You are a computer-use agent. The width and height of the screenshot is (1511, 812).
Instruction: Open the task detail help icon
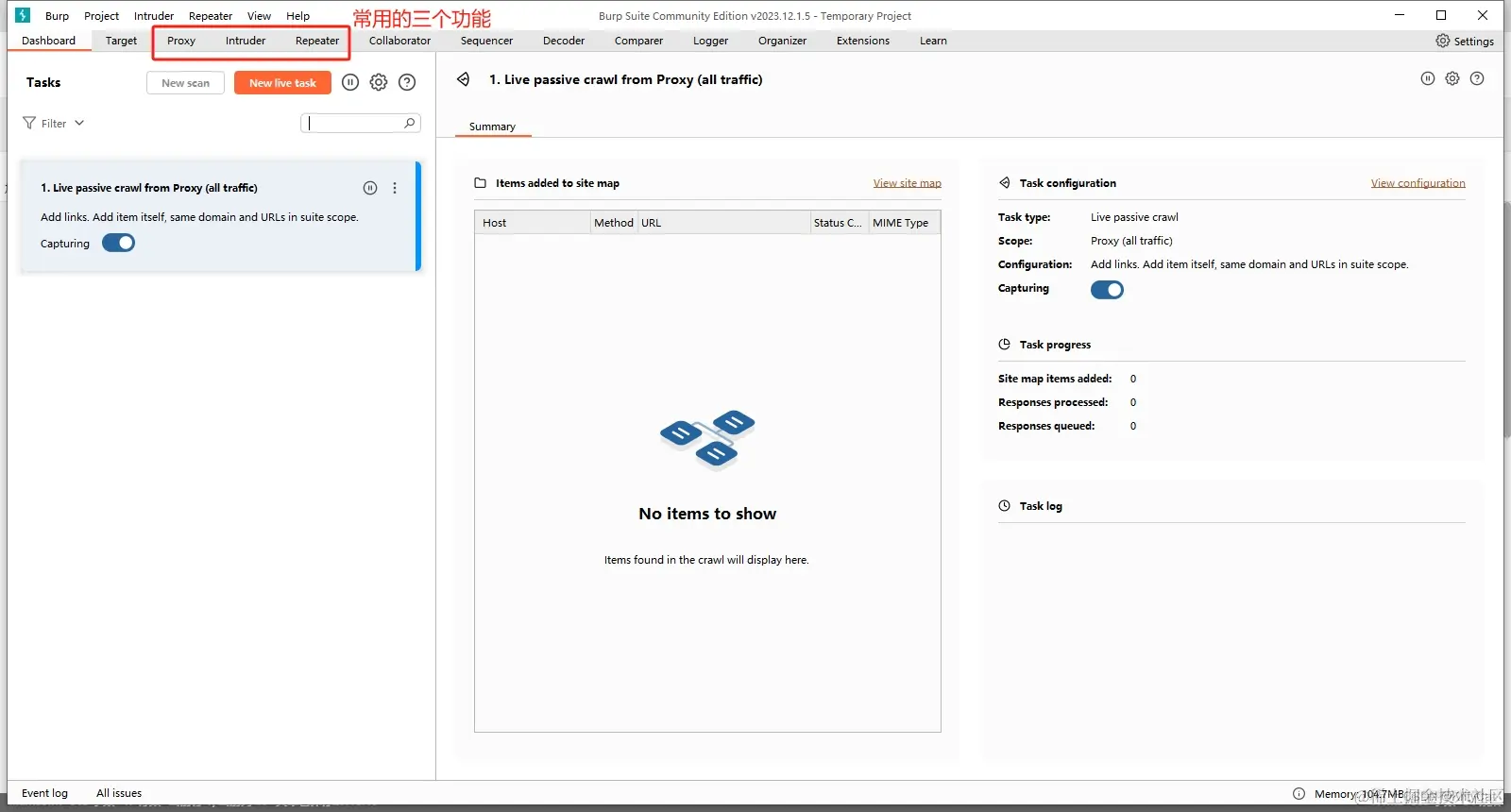pos(1477,78)
